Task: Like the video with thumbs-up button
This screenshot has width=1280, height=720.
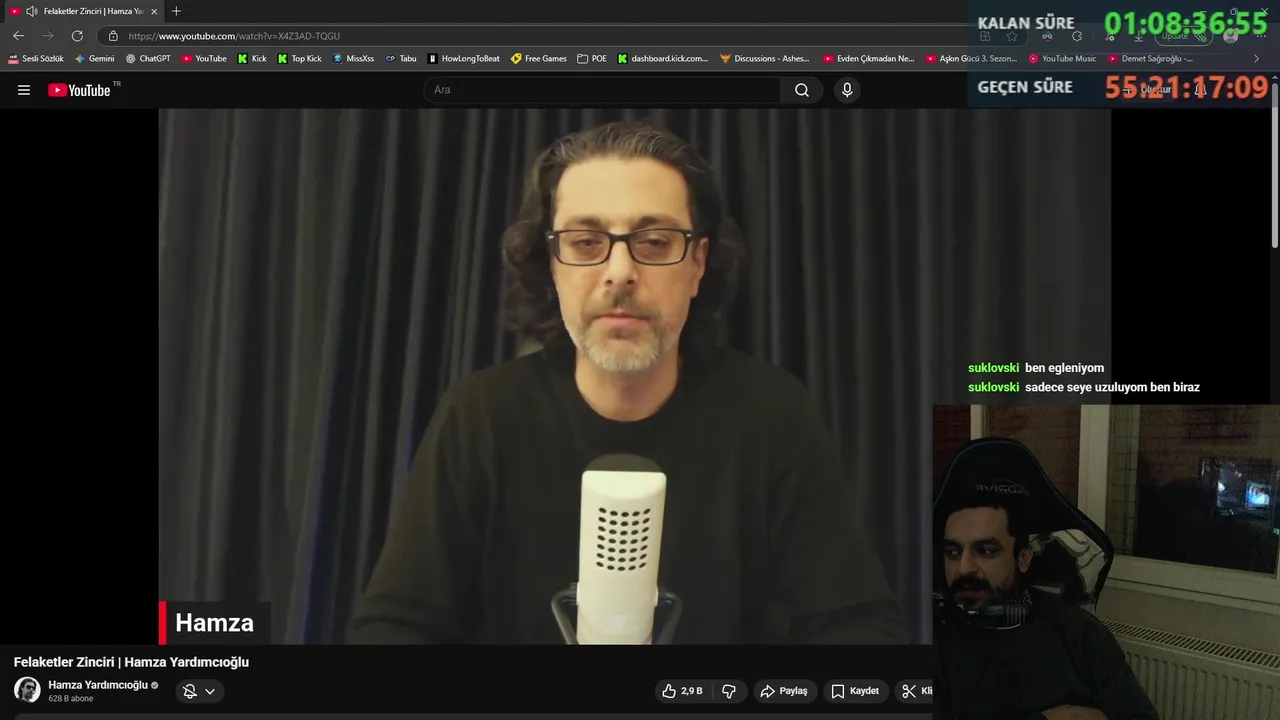Action: (681, 691)
